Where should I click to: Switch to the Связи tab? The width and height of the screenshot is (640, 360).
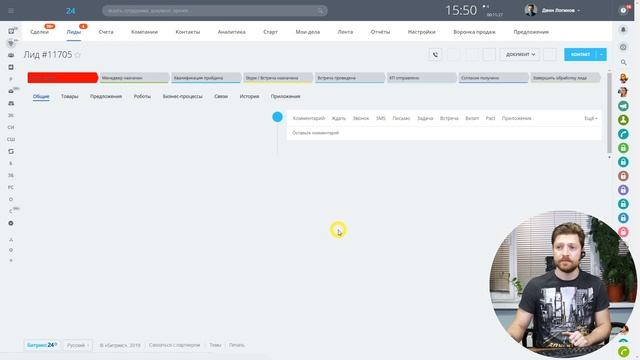coord(221,96)
